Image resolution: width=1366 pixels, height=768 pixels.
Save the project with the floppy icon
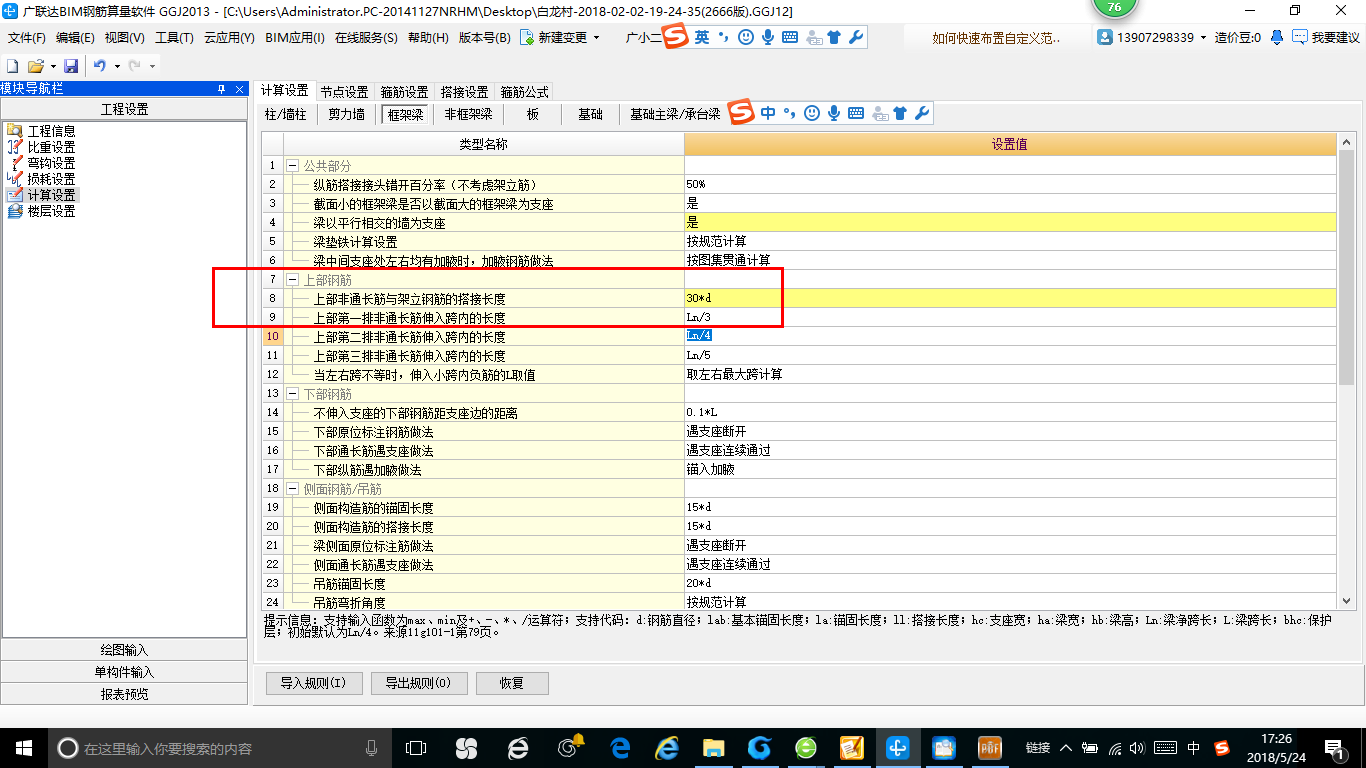pos(71,66)
